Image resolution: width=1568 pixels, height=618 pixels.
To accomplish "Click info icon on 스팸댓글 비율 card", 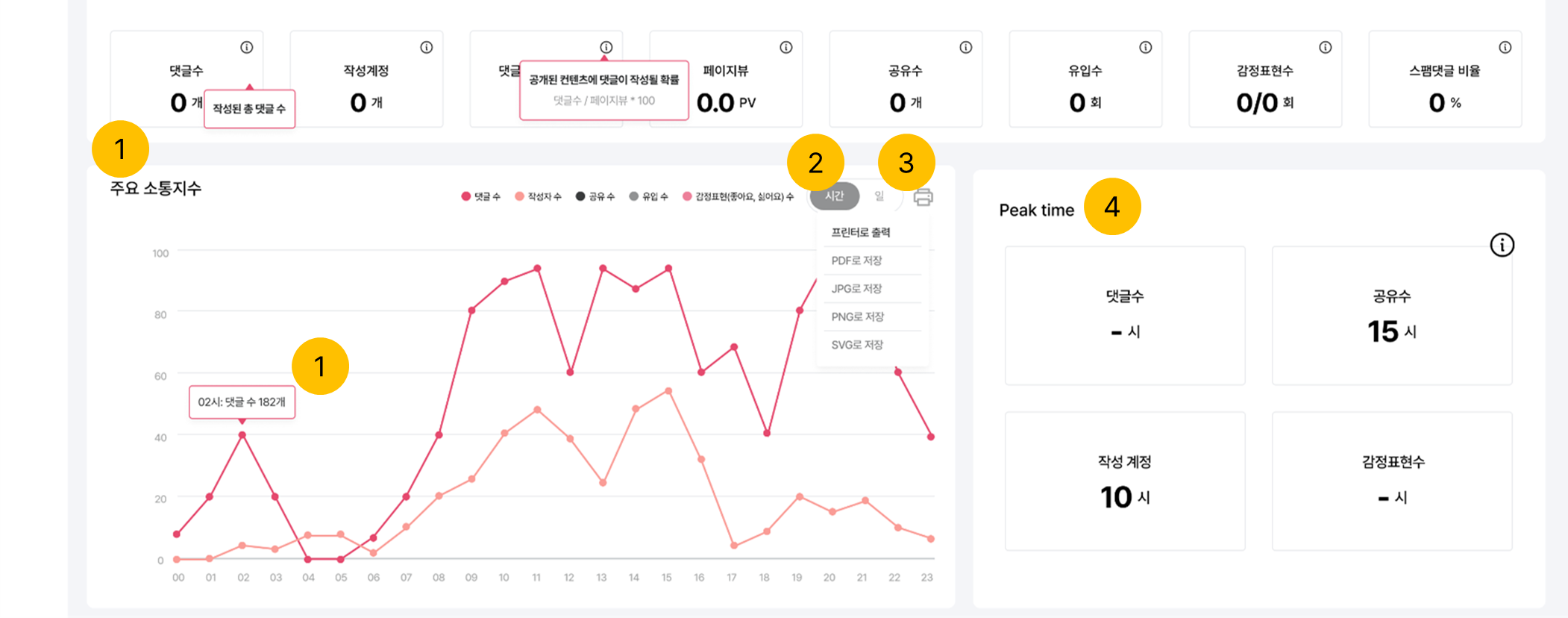I will (1505, 48).
